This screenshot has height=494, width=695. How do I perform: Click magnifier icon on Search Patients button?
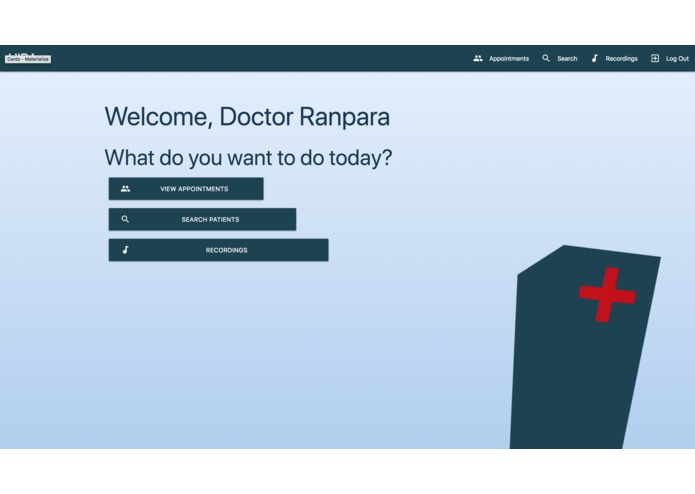tap(125, 219)
